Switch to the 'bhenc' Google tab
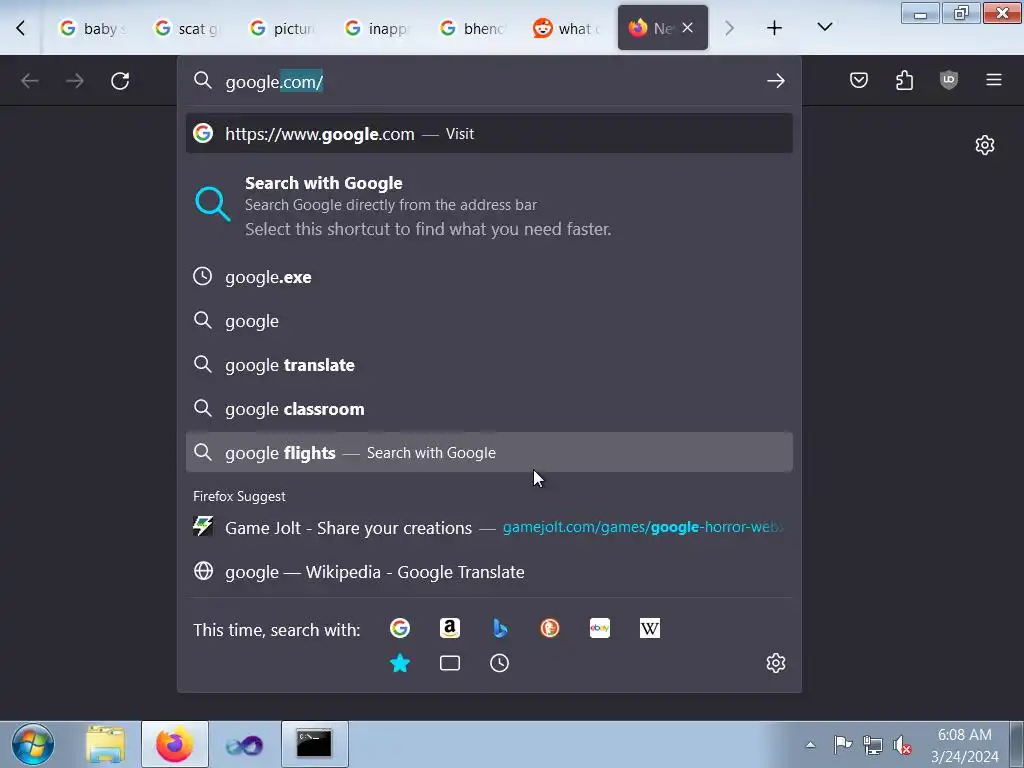This screenshot has height=768, width=1024. tap(472, 28)
